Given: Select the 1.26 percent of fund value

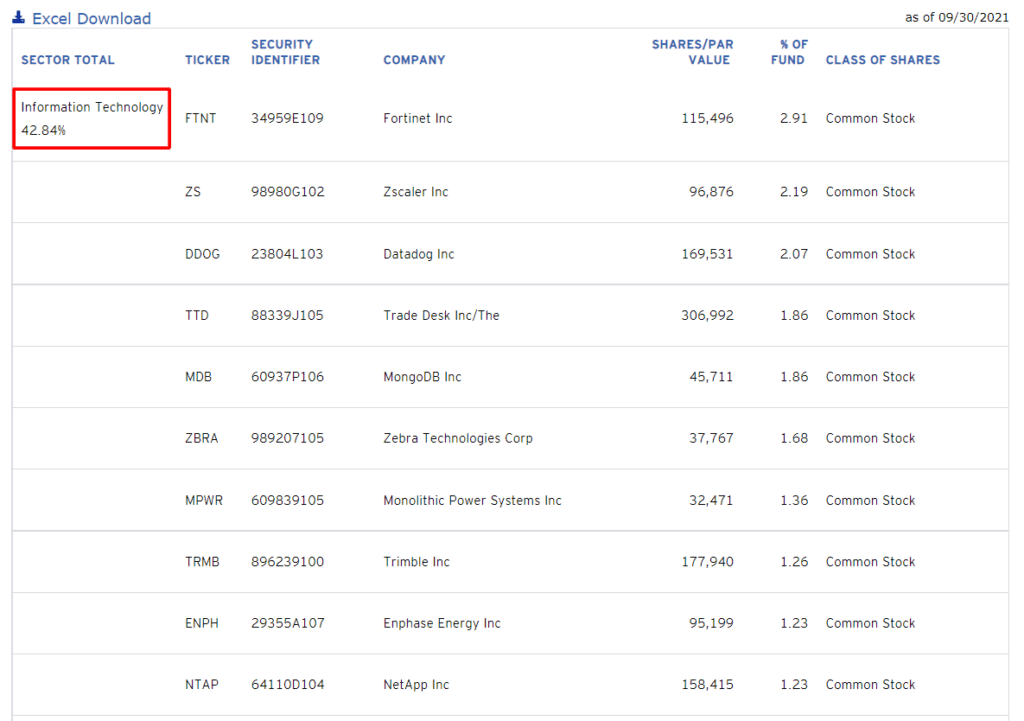Looking at the screenshot, I should 794,562.
